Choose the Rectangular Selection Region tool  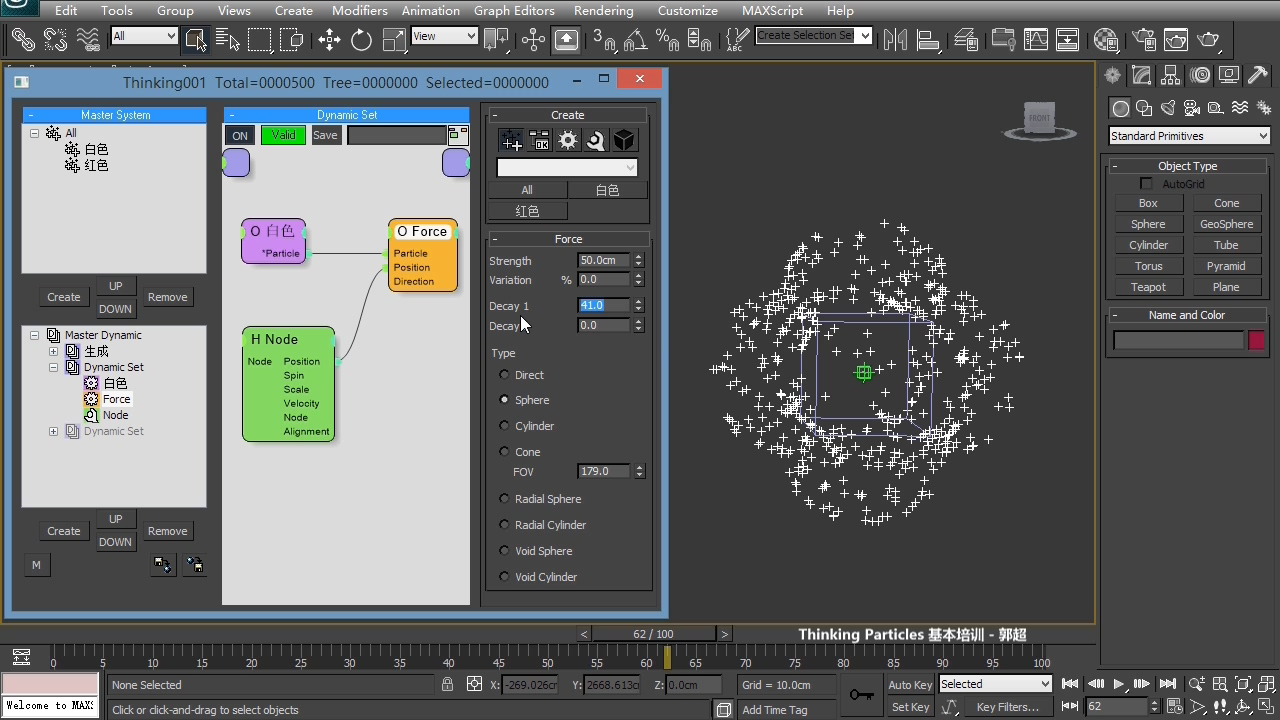260,39
